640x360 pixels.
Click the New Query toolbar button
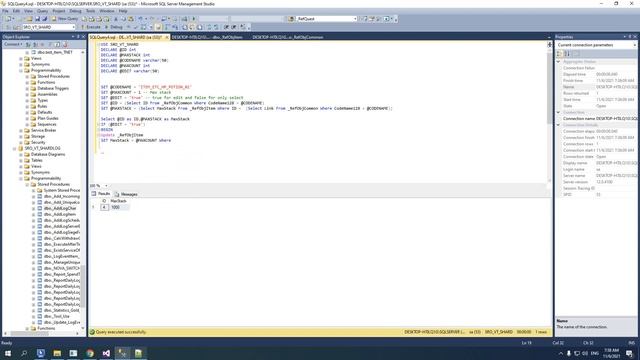pyautogui.click(x=65, y=19)
